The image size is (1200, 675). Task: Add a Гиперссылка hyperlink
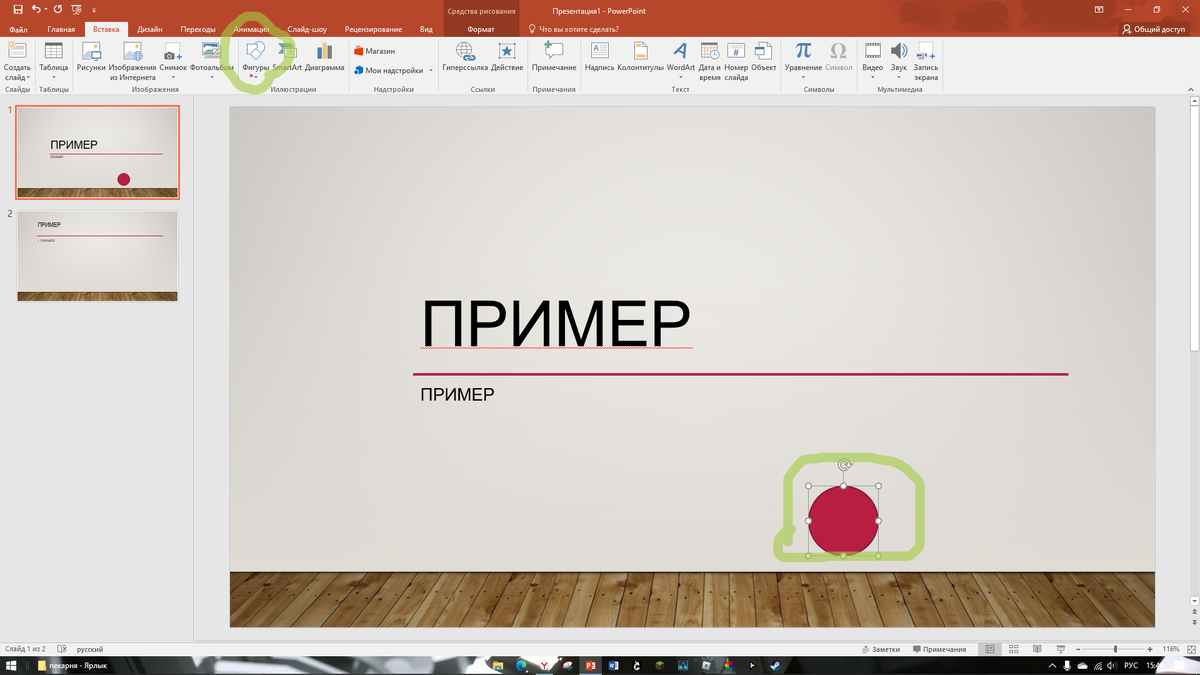465,59
